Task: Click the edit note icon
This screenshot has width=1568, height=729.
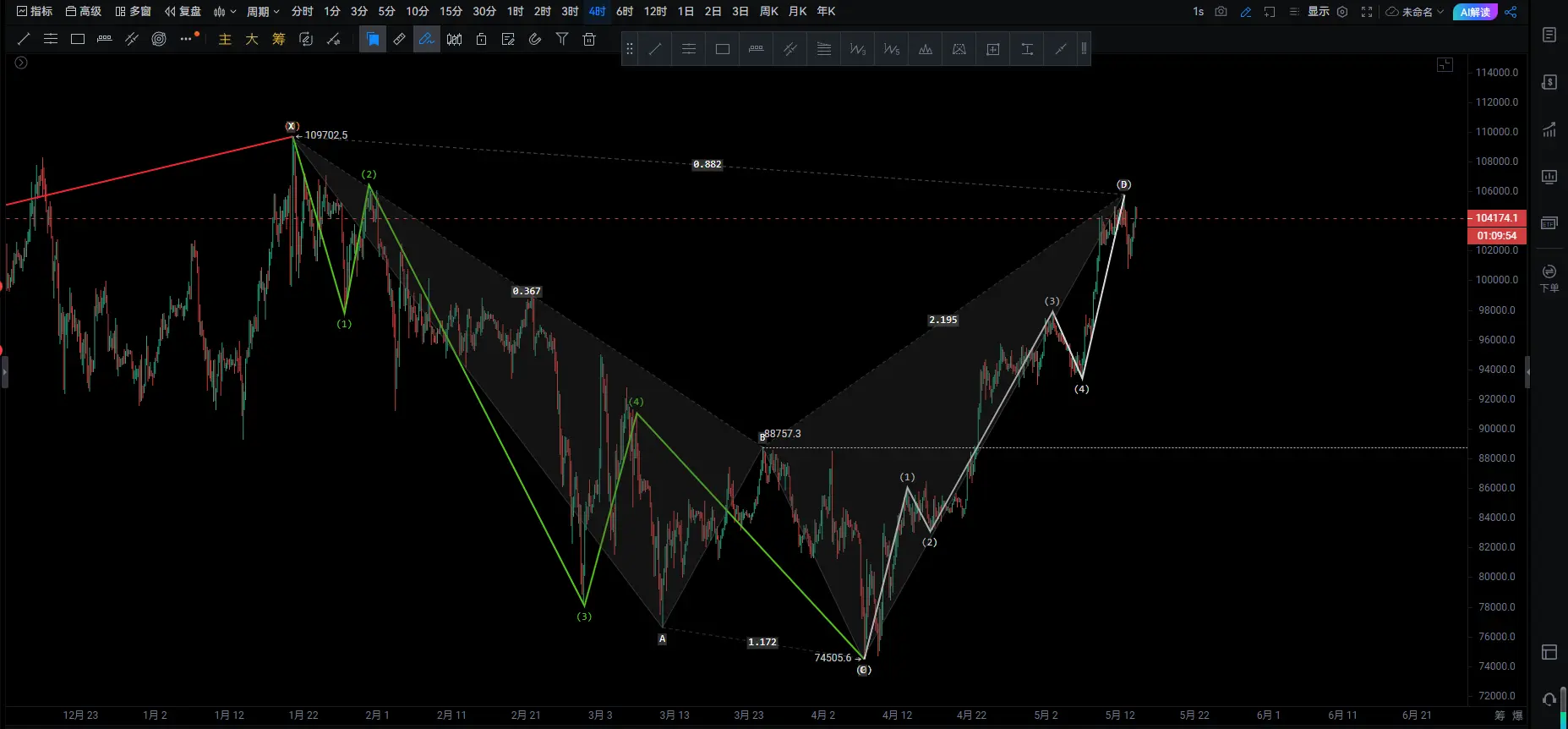Action: pyautogui.click(x=508, y=39)
